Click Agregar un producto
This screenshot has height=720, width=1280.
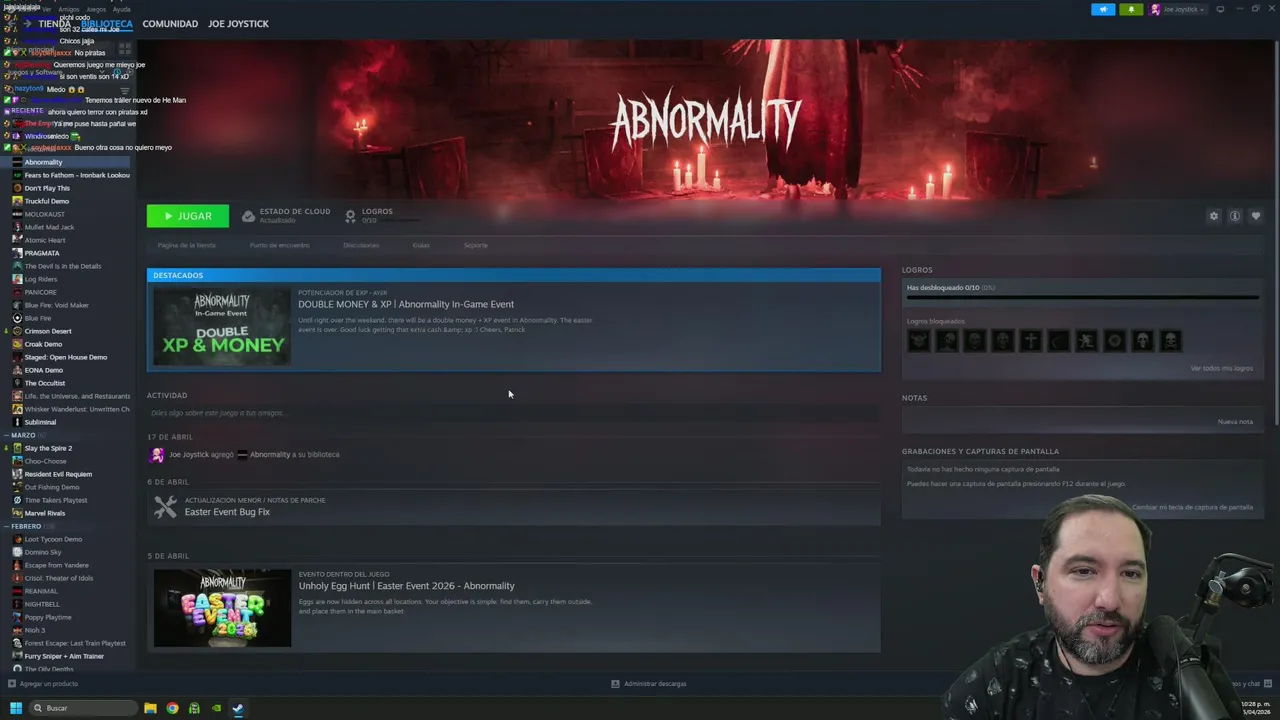coord(43,684)
